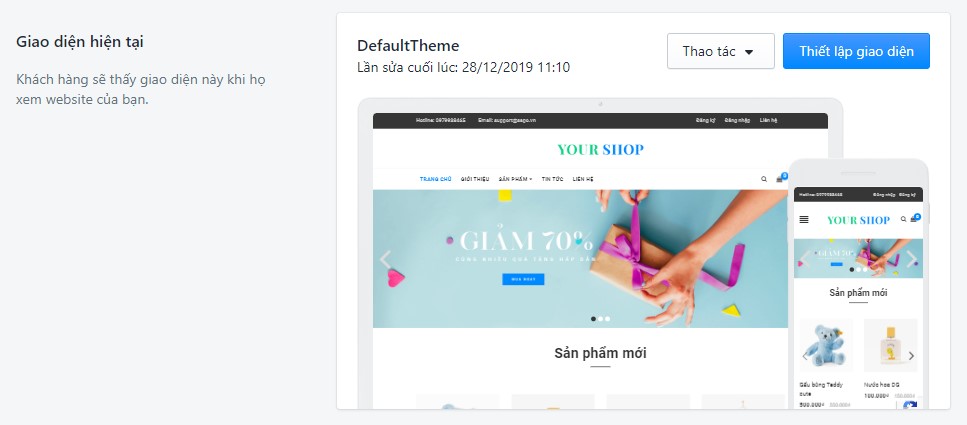Click the MUA NGAY button on banner
Image resolution: width=967 pixels, height=425 pixels.
point(523,279)
